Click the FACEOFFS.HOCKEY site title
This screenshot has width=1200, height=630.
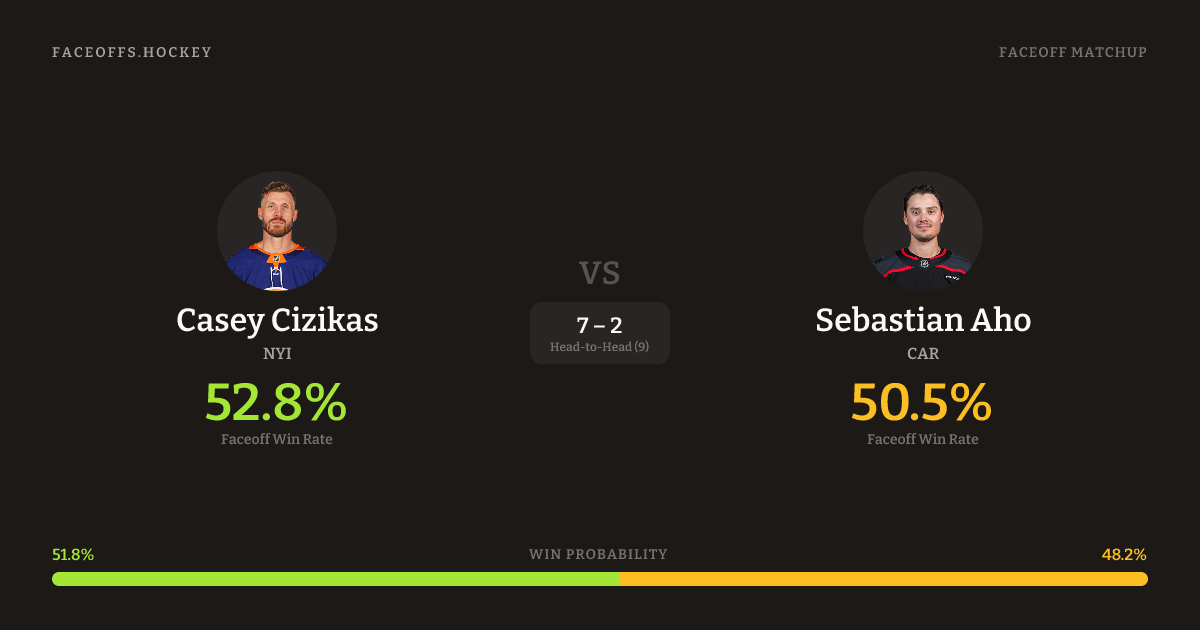pos(132,52)
